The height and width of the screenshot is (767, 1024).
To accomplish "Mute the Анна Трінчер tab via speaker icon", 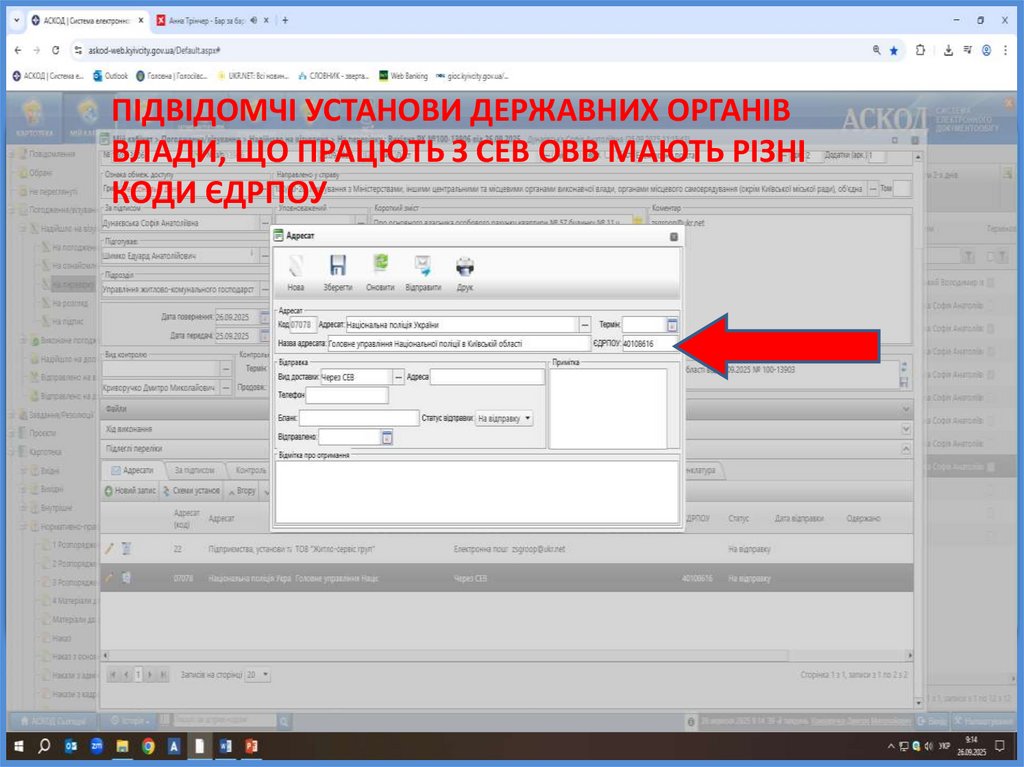I will (x=253, y=20).
